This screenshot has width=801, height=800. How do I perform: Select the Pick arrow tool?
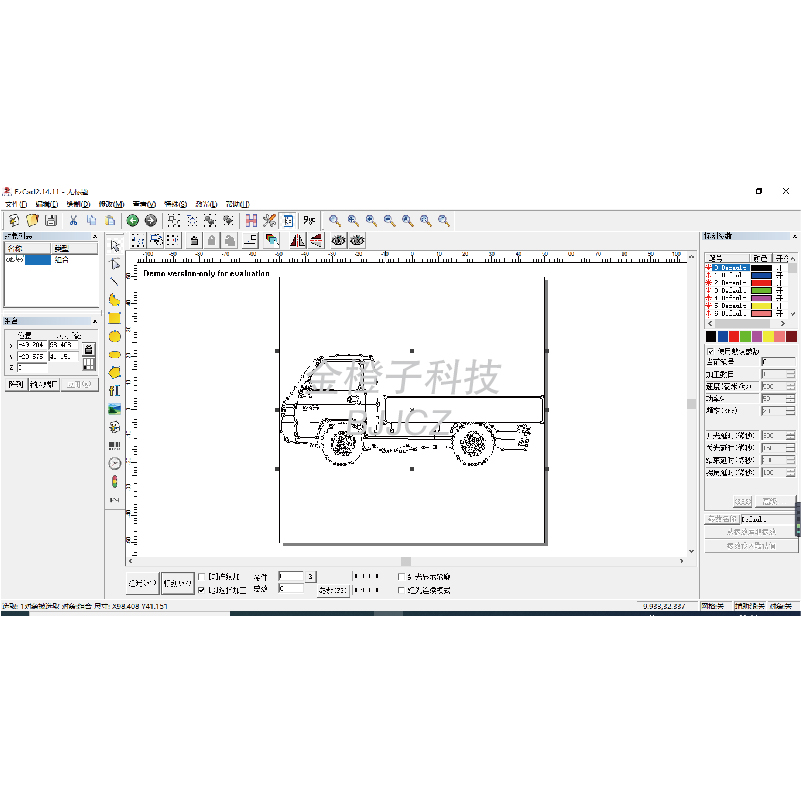click(114, 245)
